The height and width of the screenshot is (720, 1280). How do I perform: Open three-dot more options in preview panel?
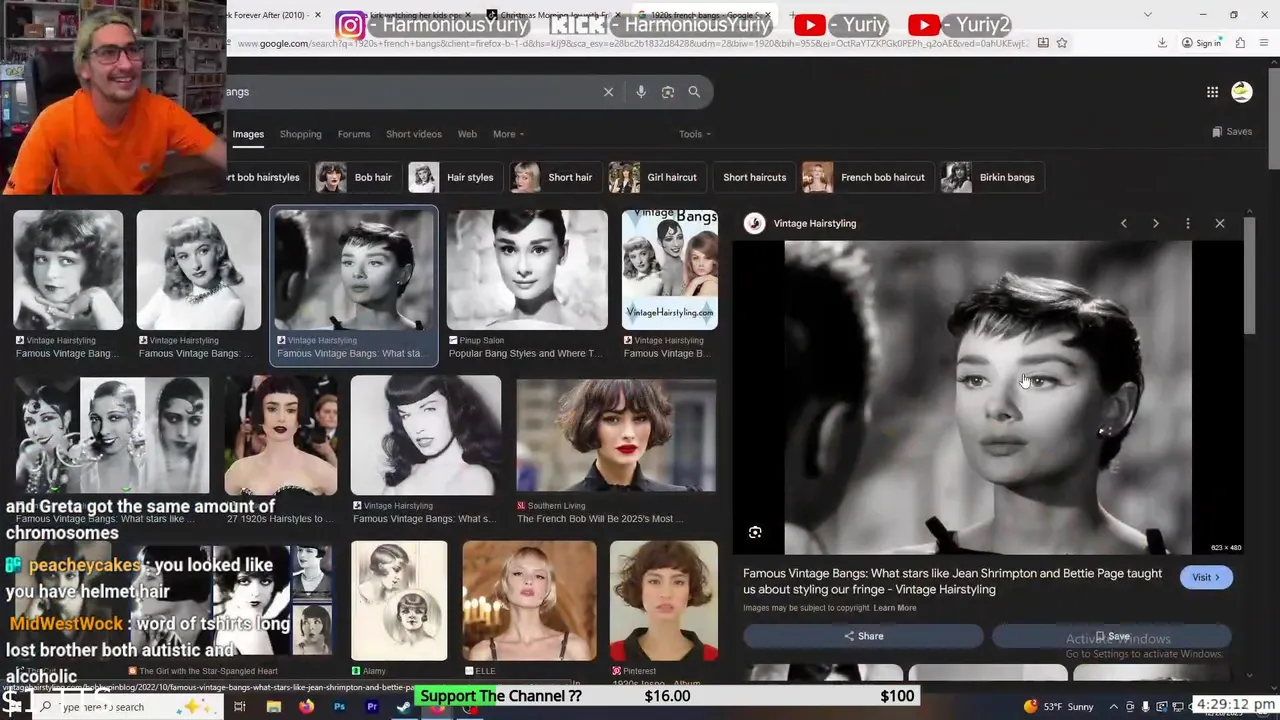click(x=1188, y=223)
